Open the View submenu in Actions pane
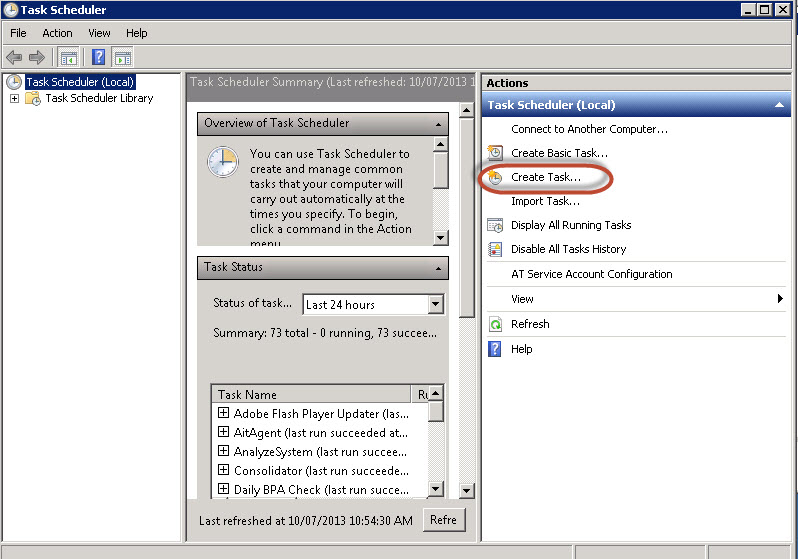Screen dimensions: 798x559 [x=523, y=299]
